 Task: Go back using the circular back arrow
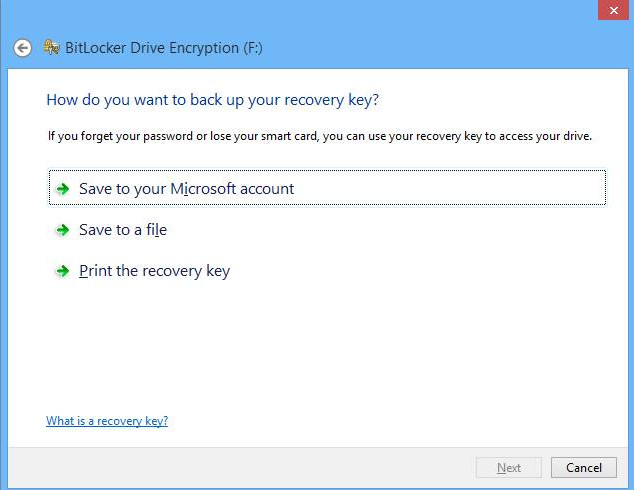(x=22, y=48)
